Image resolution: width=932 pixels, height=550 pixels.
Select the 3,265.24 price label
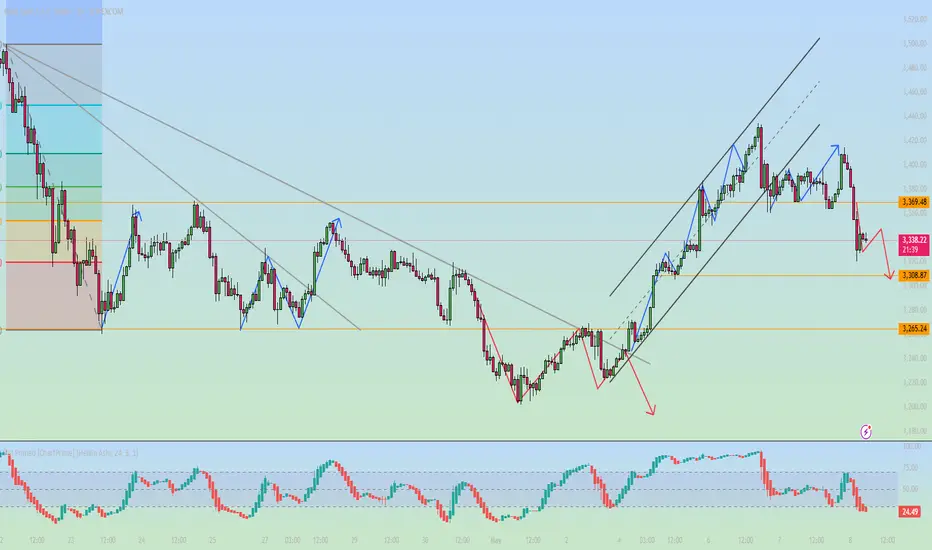[914, 329]
